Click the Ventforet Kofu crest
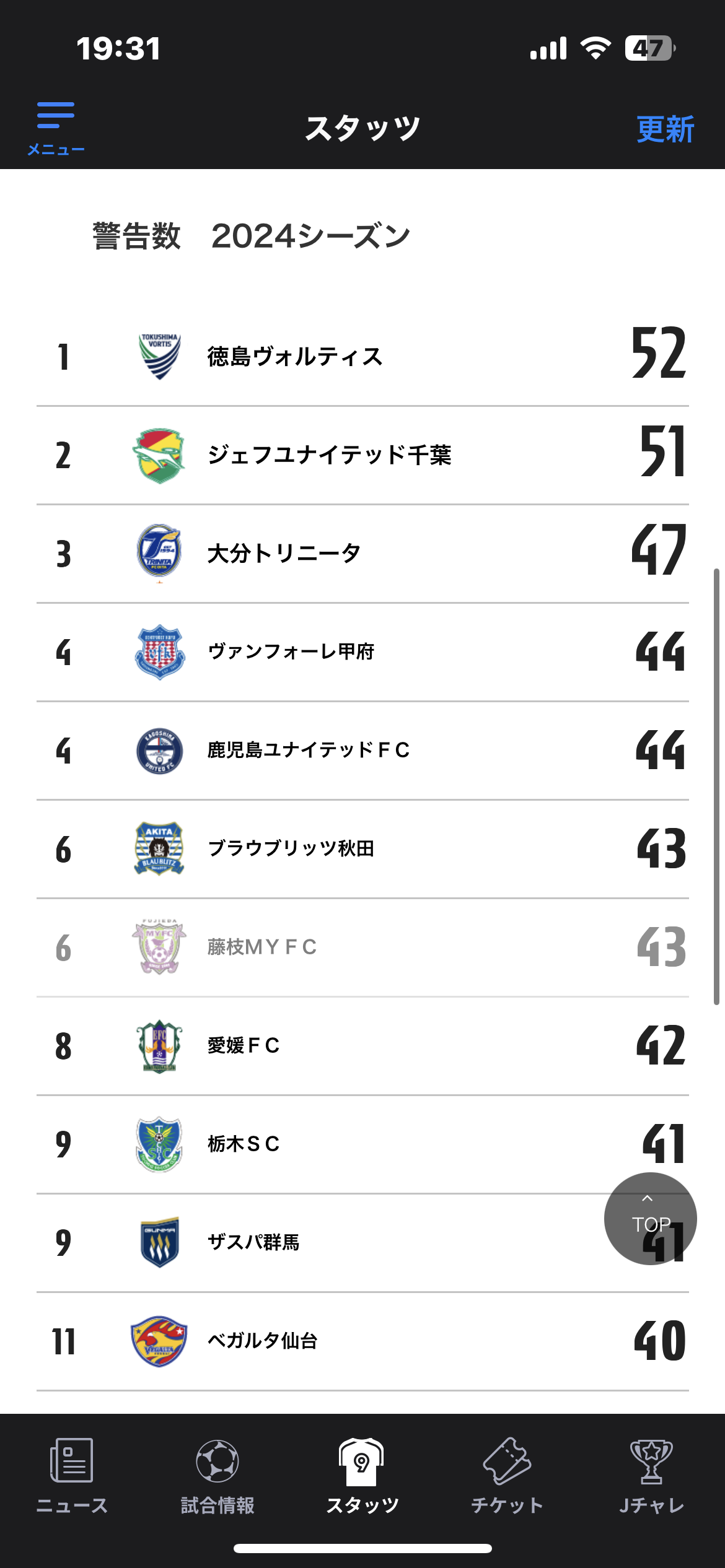The width and height of the screenshot is (725, 1568). pos(159,651)
